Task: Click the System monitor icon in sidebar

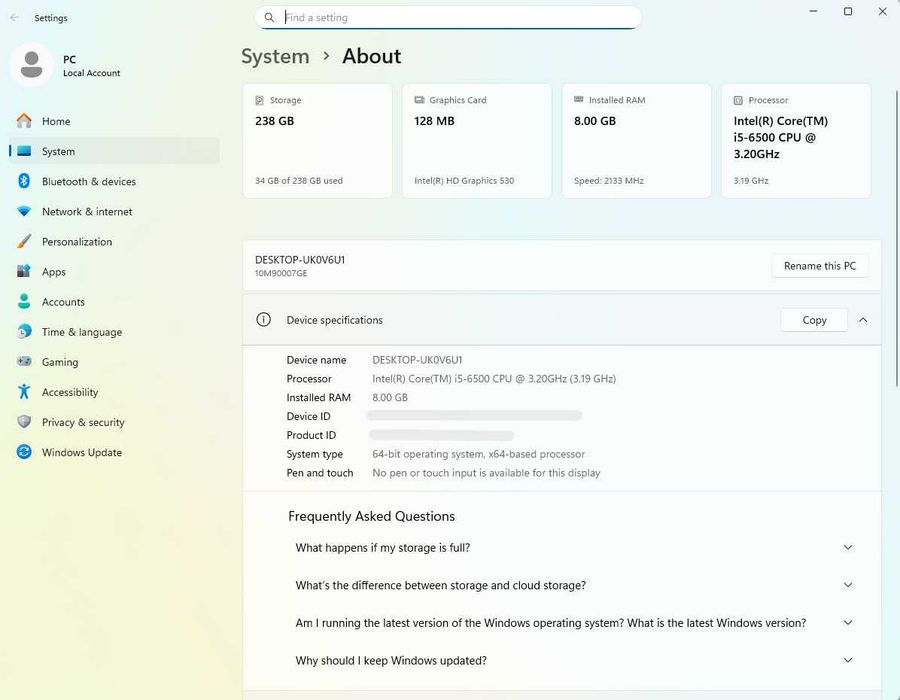Action: [x=24, y=151]
